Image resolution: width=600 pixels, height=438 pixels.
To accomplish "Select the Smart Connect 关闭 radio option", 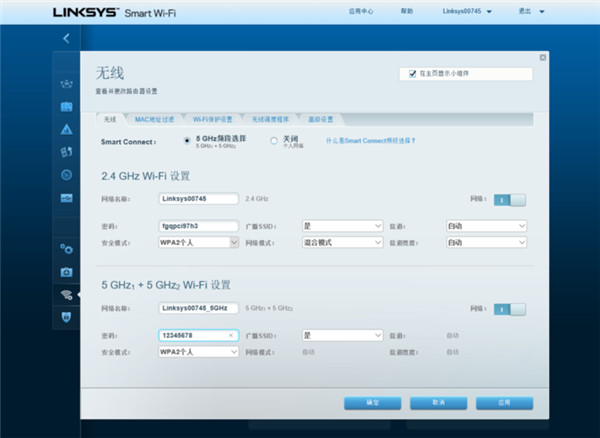I will (274, 141).
